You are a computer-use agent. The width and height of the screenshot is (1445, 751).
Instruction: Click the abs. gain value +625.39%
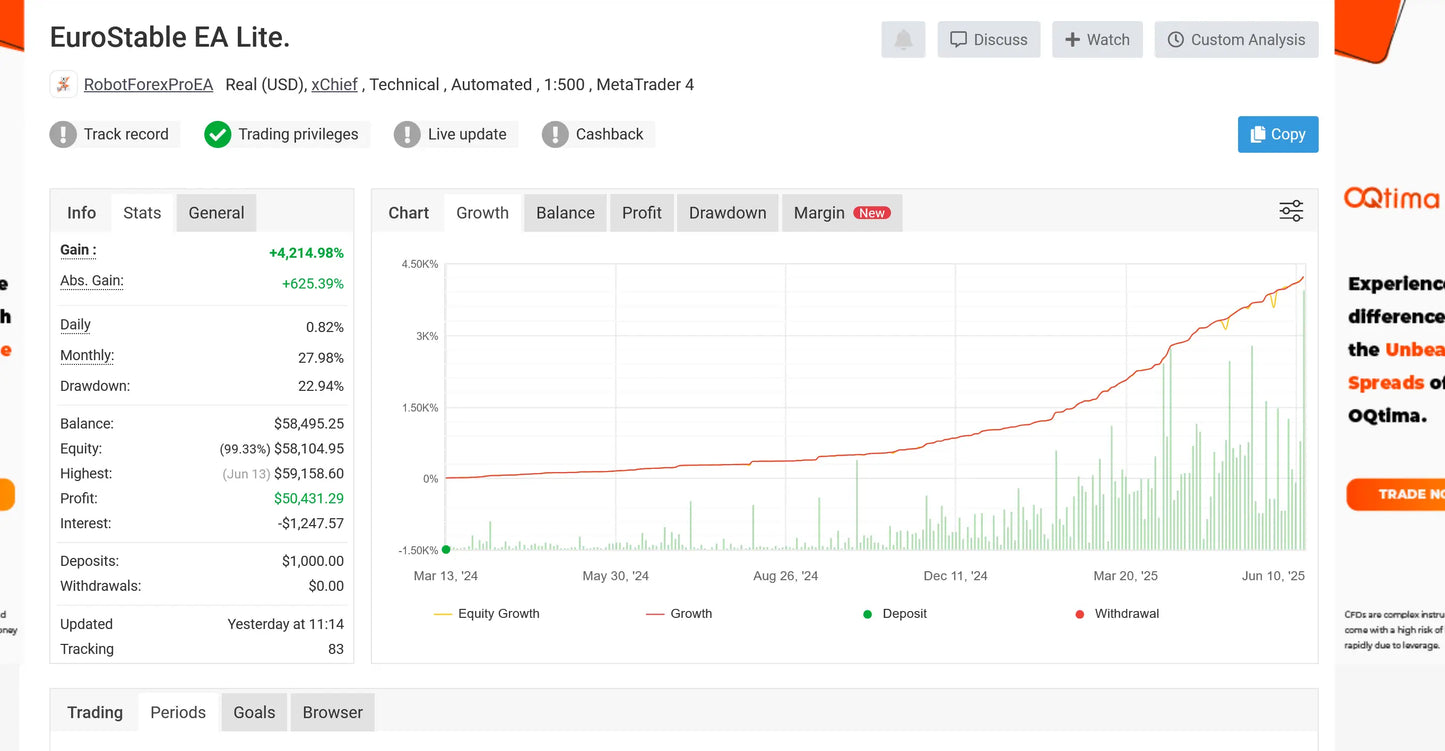tap(313, 284)
